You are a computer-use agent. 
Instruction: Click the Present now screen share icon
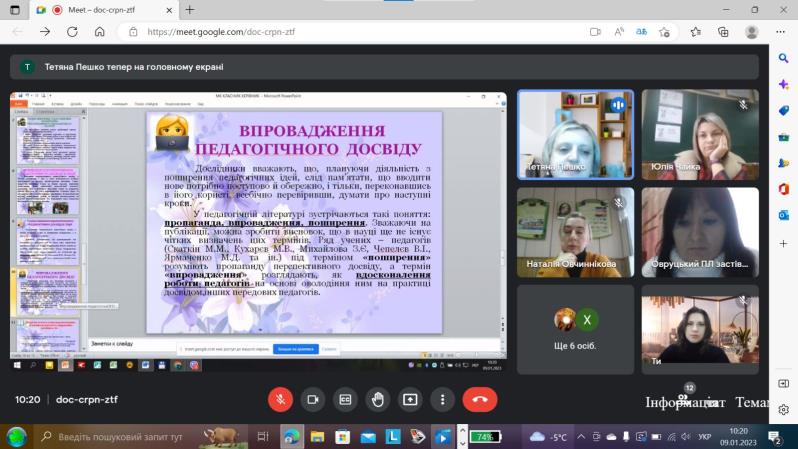tap(410, 399)
